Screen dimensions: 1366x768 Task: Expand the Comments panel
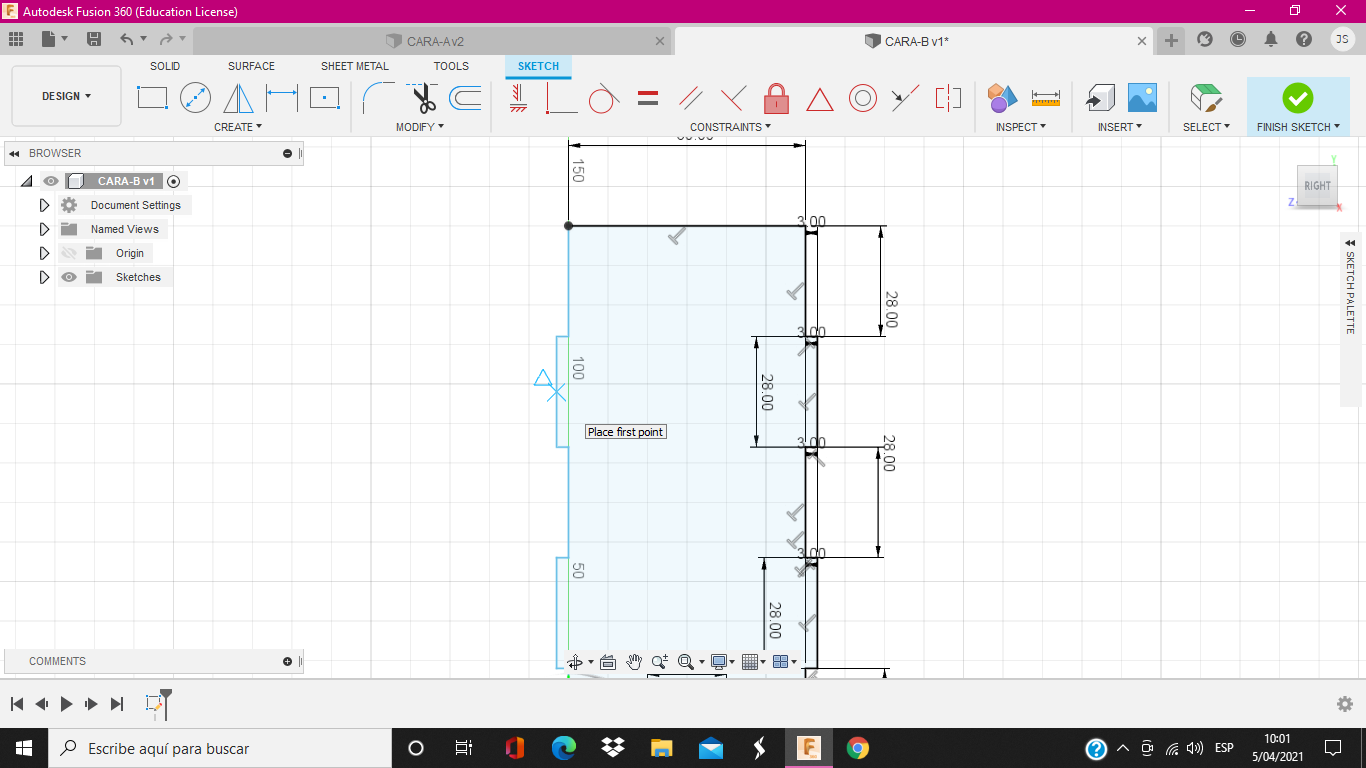(287, 661)
